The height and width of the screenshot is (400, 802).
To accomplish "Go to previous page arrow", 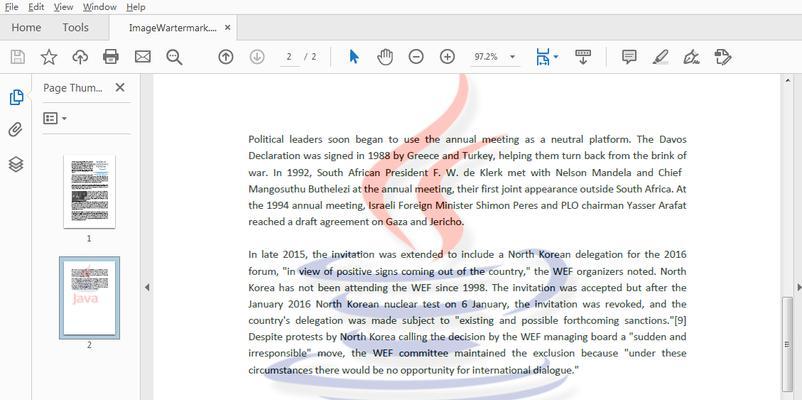I will click(226, 57).
